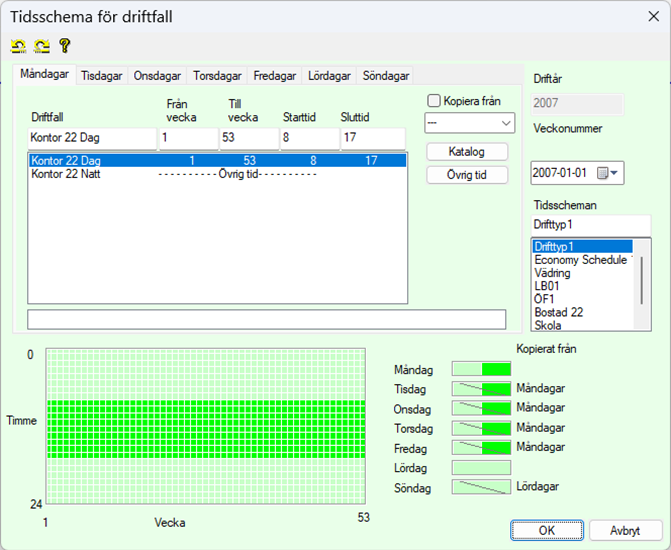Click the yellow redo toolbar icon
This screenshot has width=671, height=550.
(x=41, y=46)
